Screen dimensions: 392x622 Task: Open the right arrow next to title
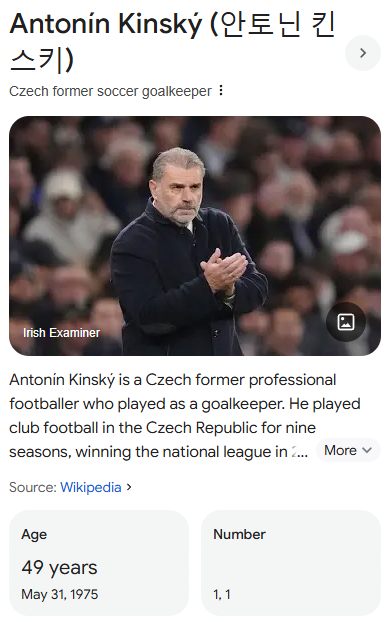point(363,53)
